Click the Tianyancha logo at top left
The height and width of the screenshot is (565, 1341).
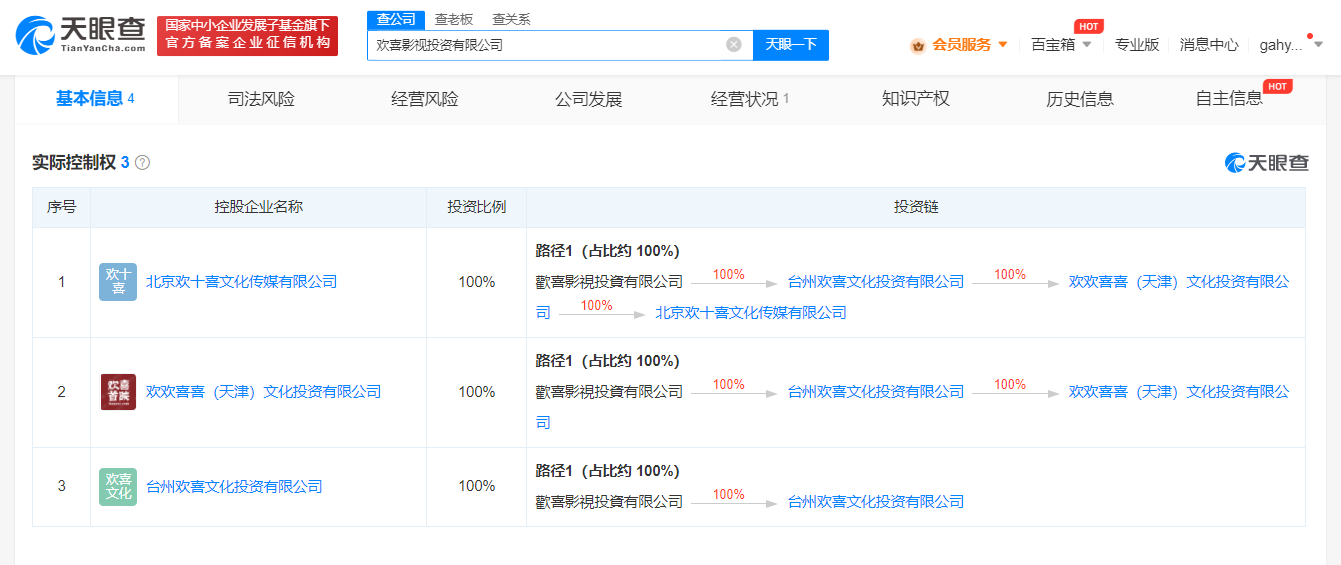tap(80, 35)
